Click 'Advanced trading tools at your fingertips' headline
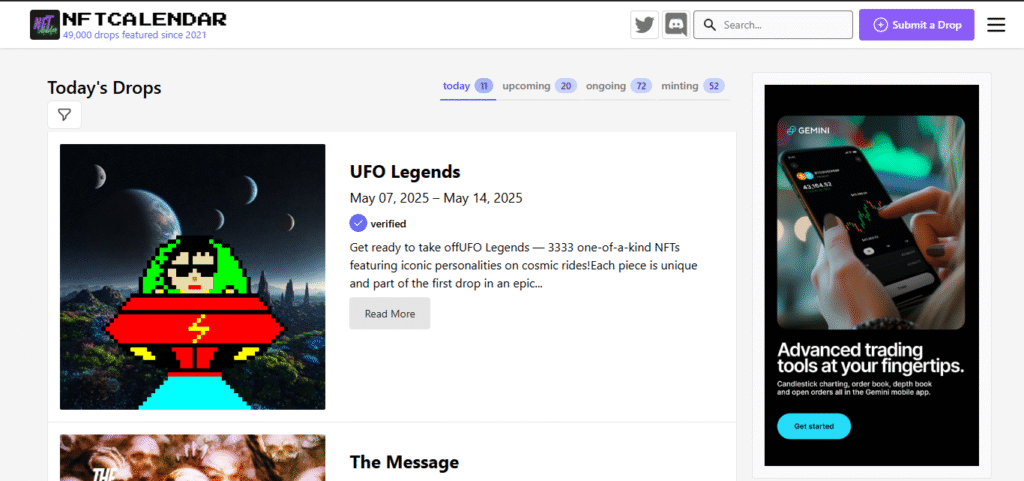 (x=871, y=358)
